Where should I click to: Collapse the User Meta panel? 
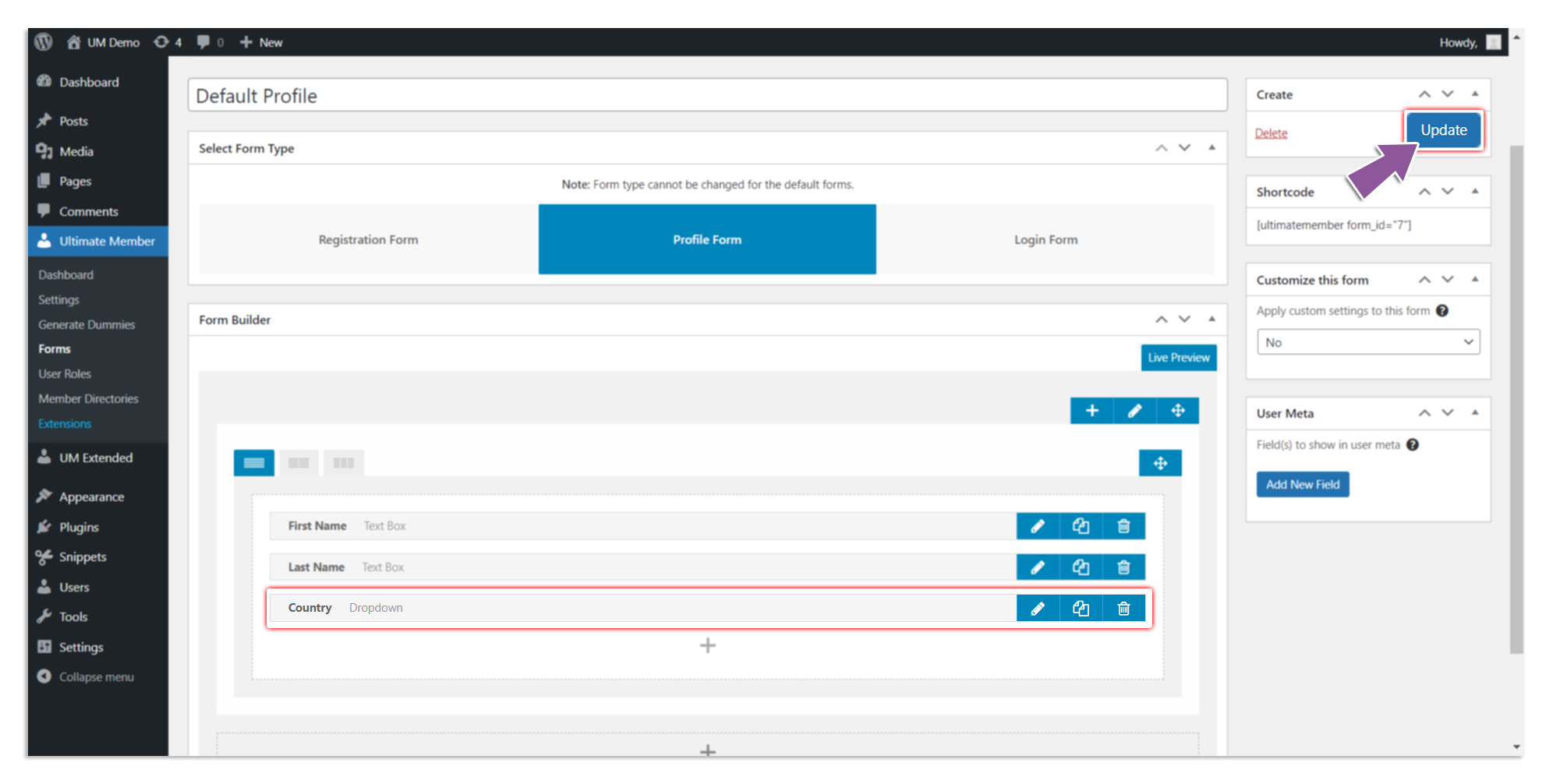click(x=1474, y=413)
